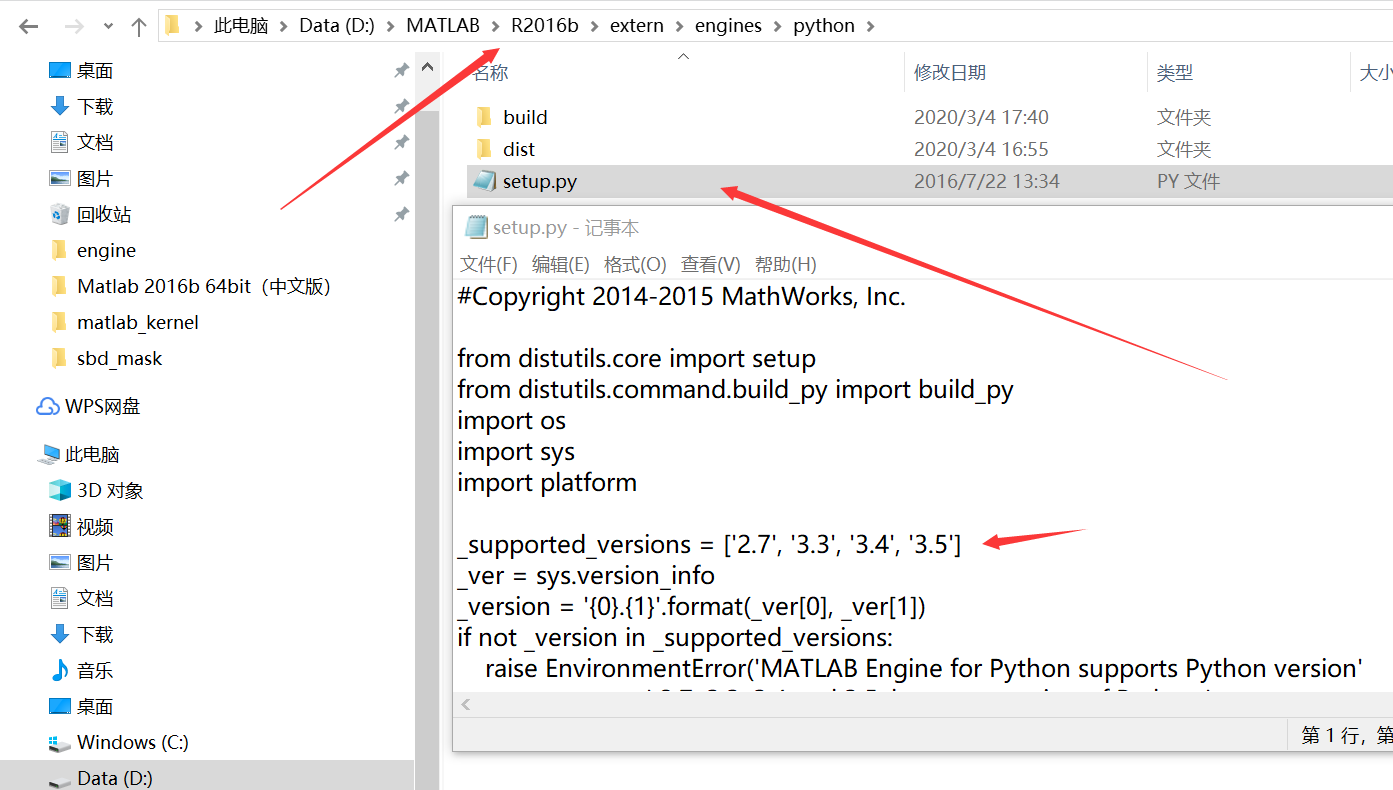
Task: Open the 文件(F) menu in Notepad
Action: (x=489, y=264)
